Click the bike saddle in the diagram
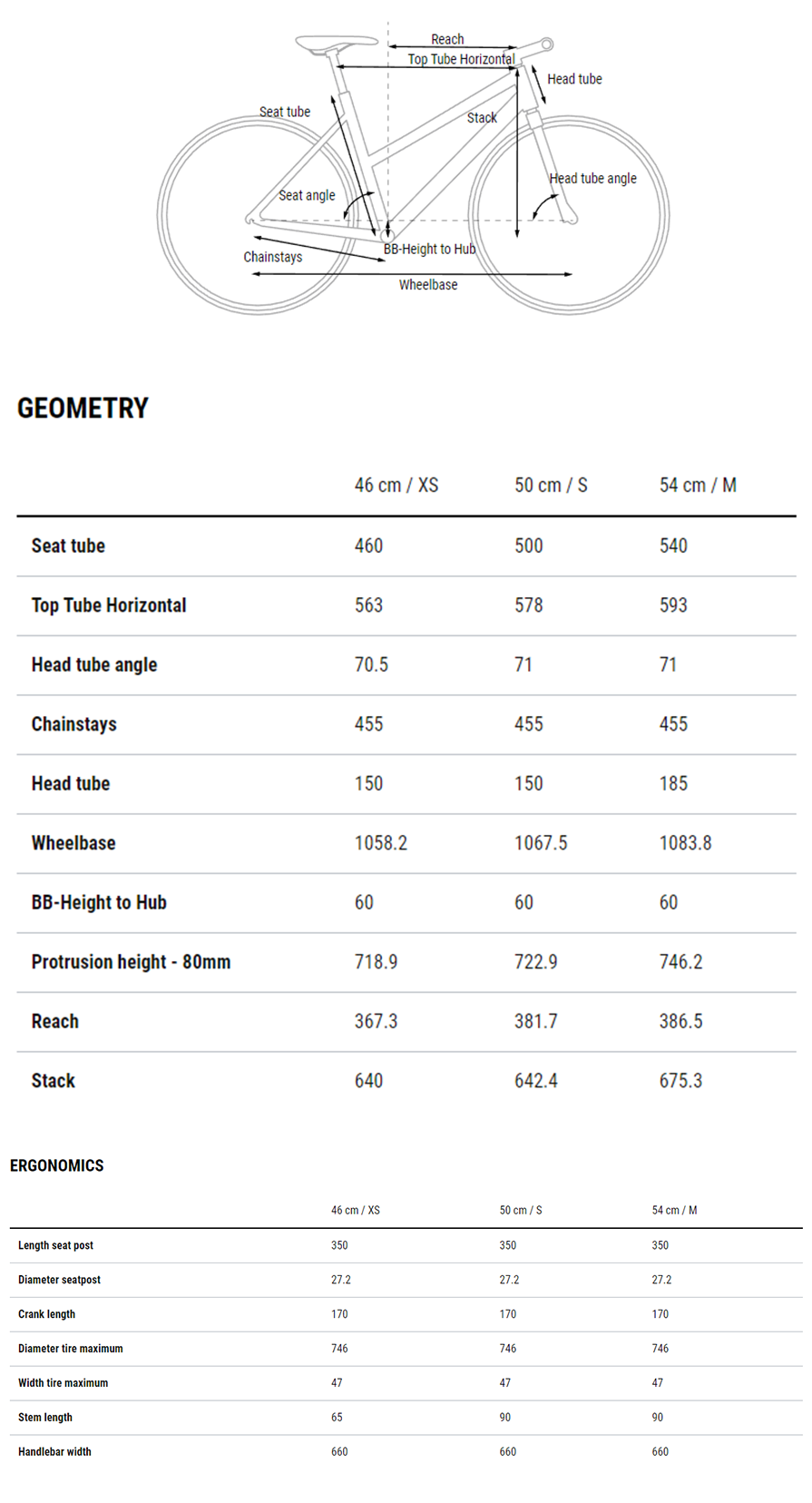 click(x=336, y=42)
